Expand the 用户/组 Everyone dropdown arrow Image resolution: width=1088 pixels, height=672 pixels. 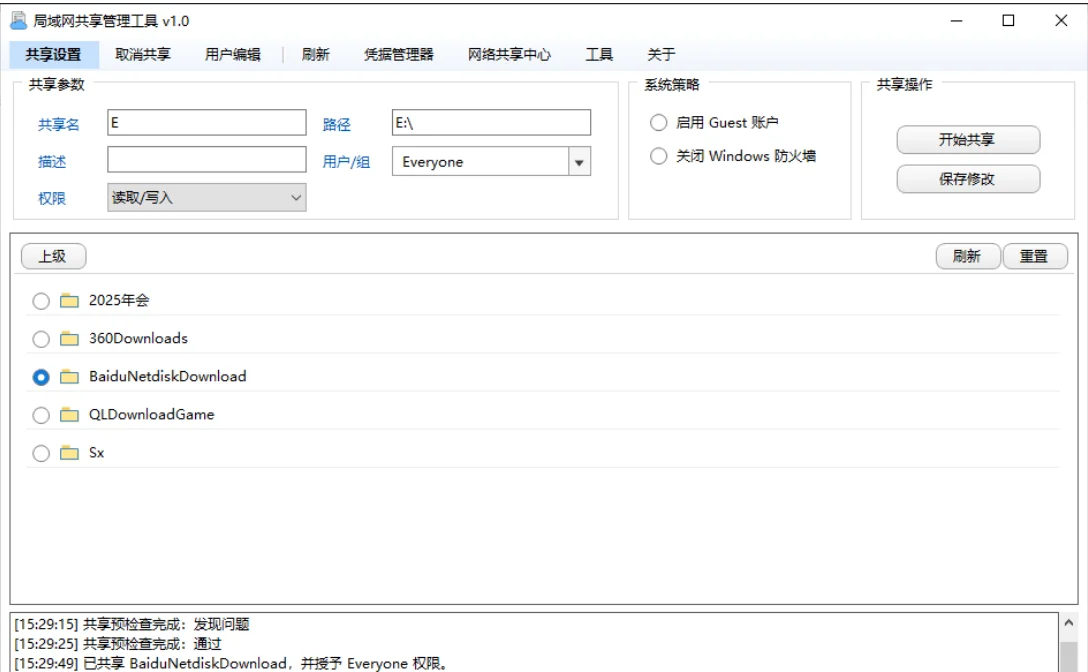click(579, 162)
